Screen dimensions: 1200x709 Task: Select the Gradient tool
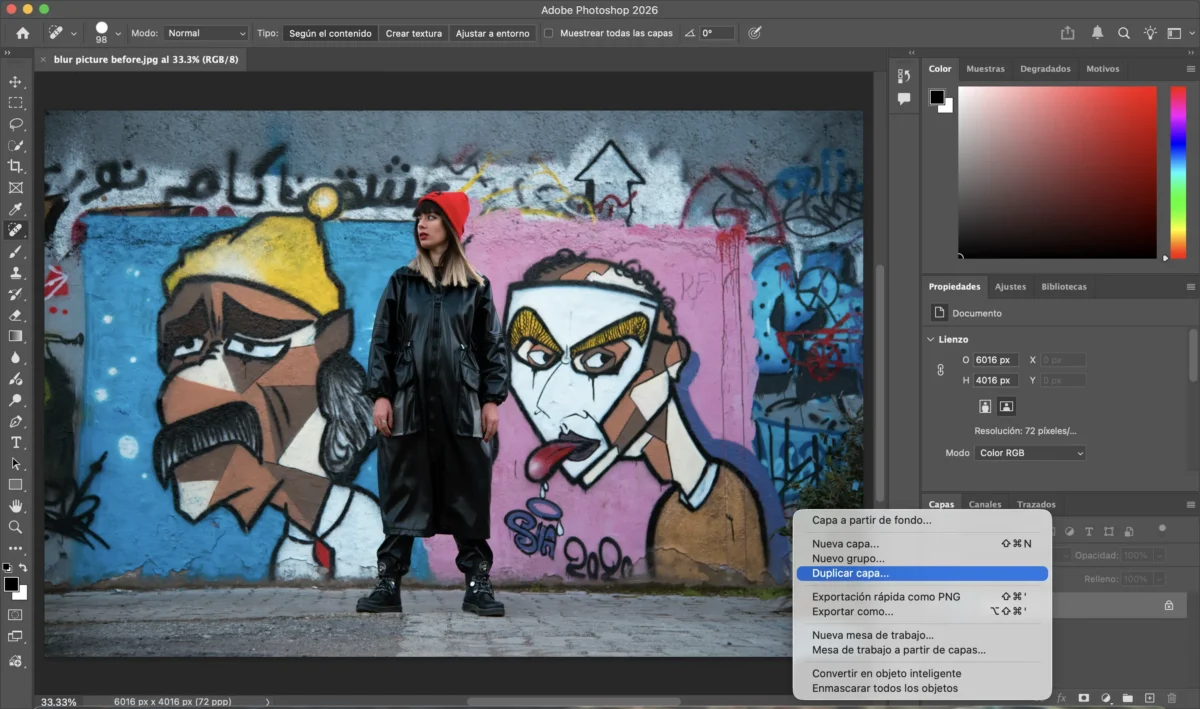coord(15,336)
